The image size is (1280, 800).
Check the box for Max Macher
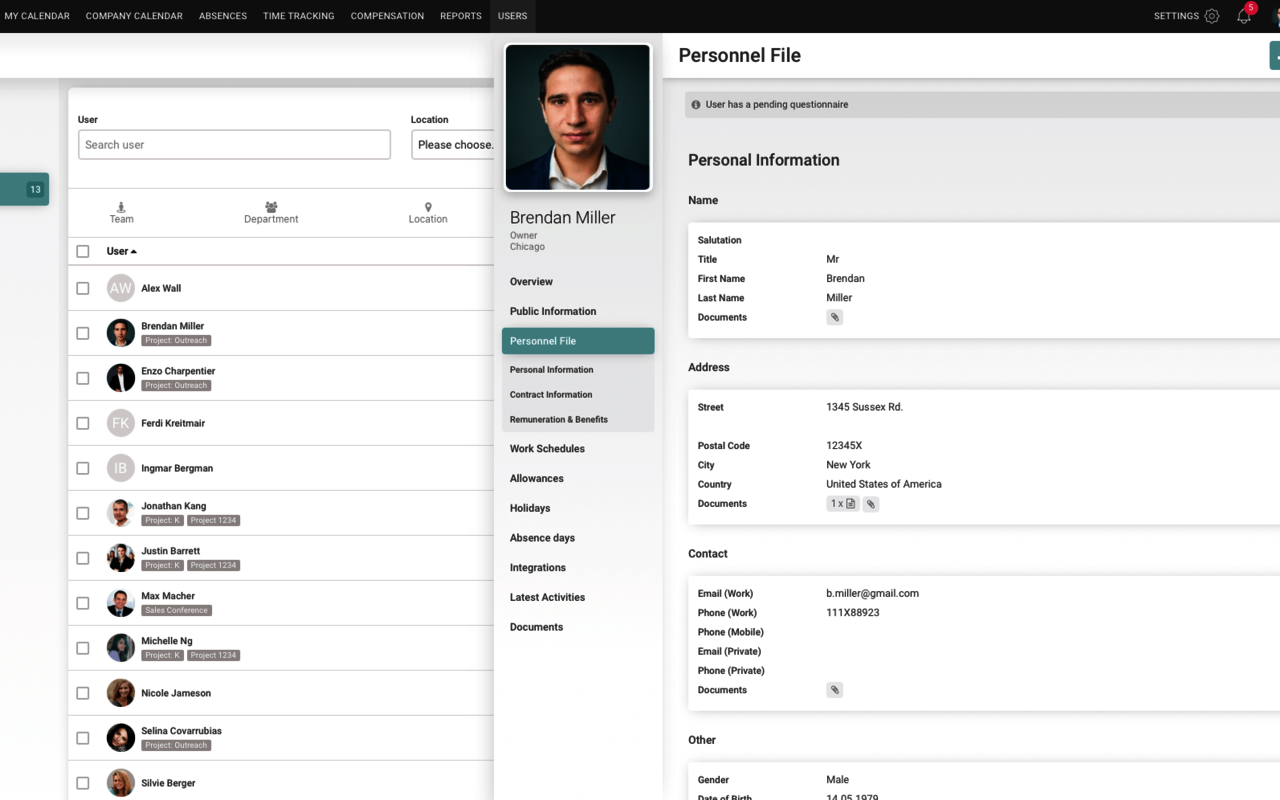(x=83, y=603)
